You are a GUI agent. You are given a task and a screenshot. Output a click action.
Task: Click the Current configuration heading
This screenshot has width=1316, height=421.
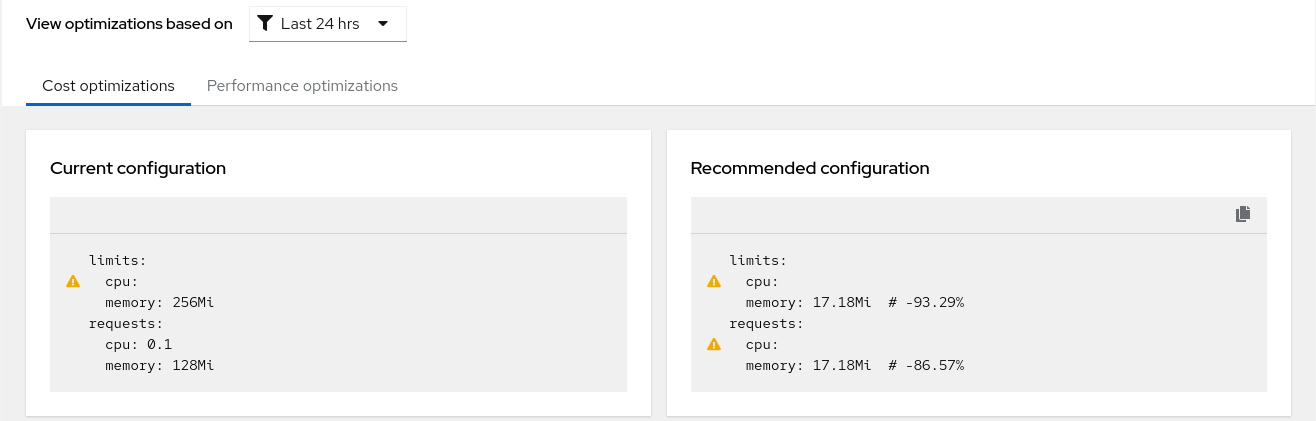[138, 168]
